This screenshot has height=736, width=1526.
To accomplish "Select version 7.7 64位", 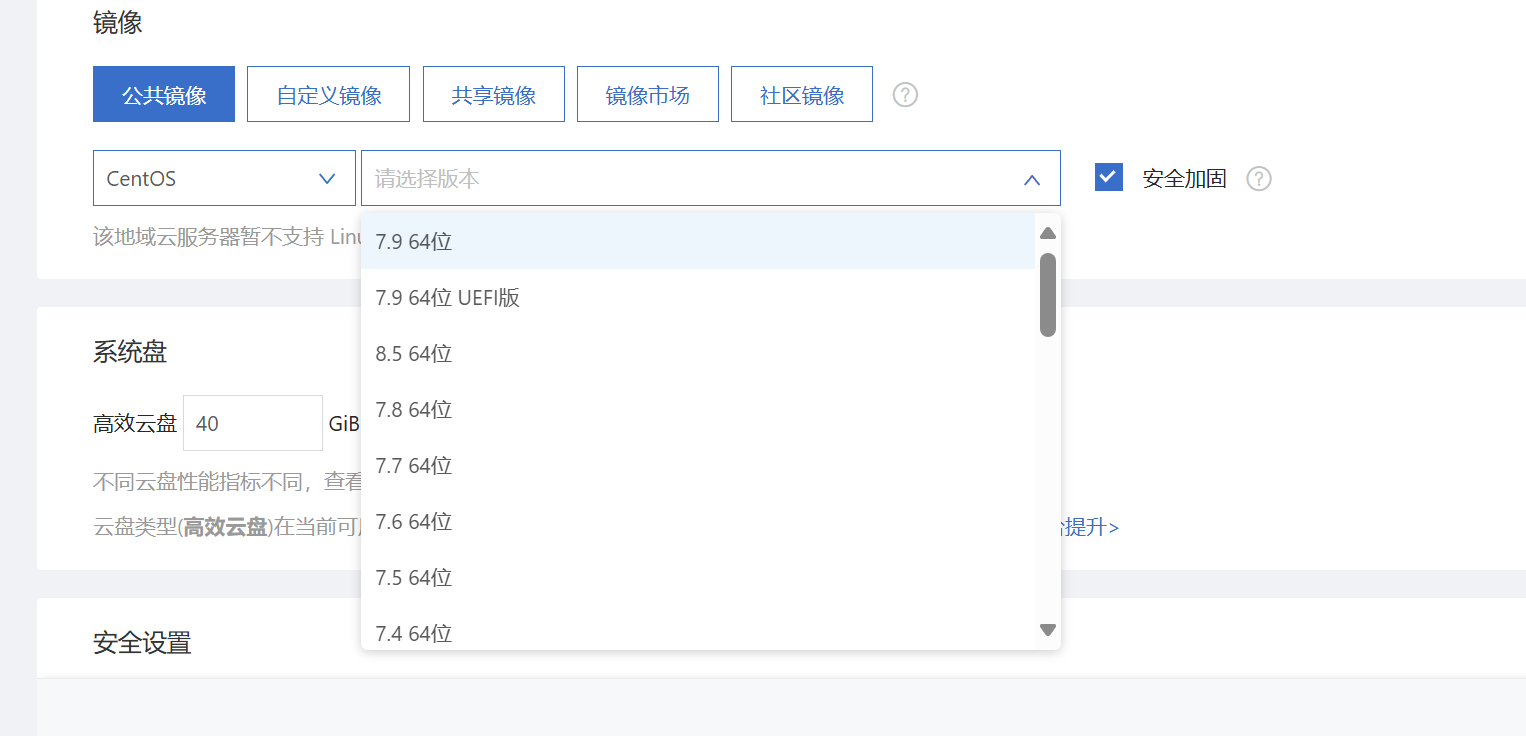I will pos(698,465).
